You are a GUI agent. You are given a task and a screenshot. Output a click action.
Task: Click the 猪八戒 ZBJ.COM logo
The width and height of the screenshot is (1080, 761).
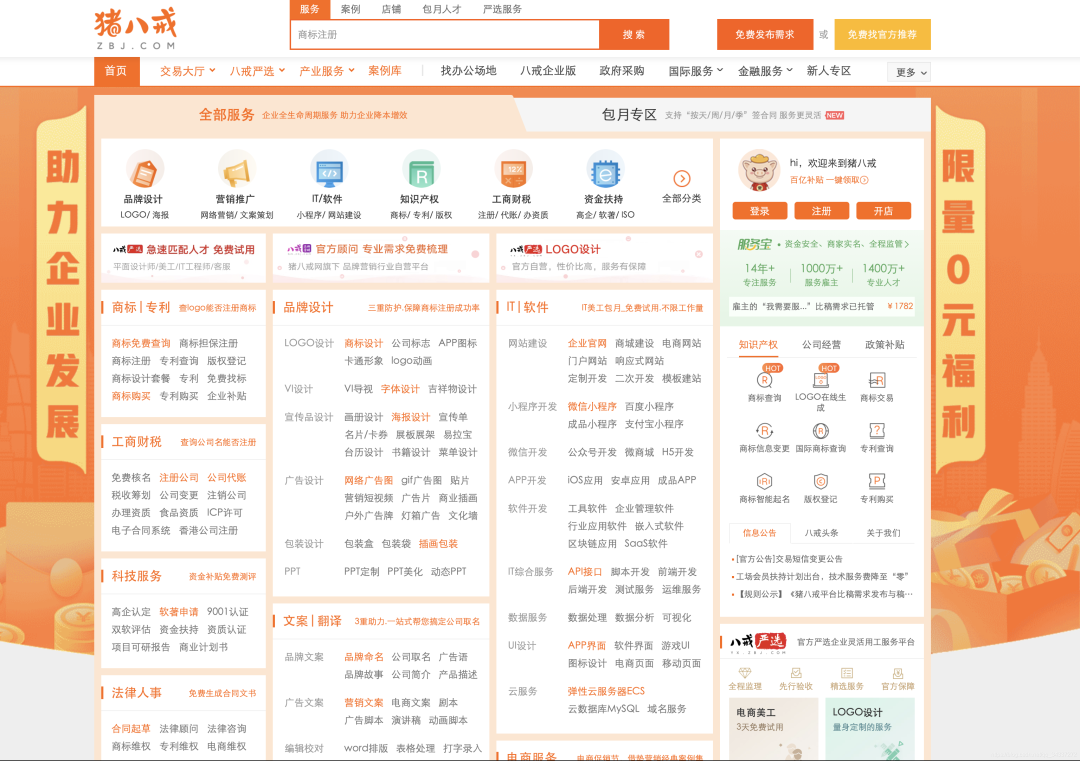[x=136, y=28]
